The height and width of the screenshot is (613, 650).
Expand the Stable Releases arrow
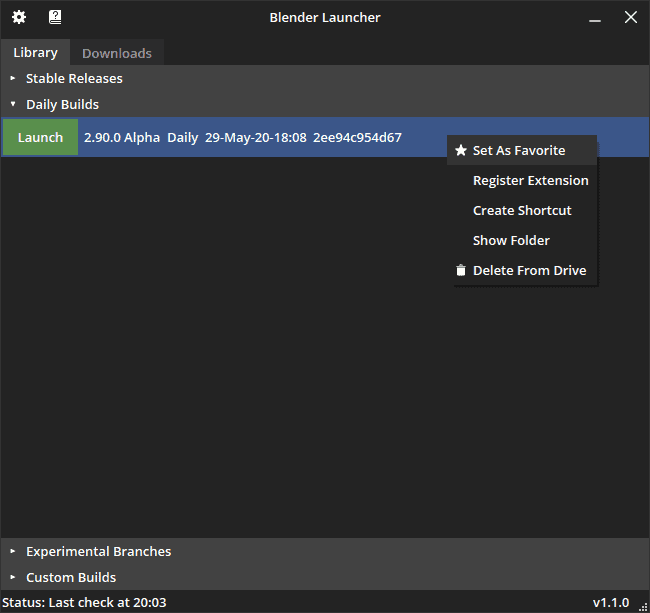[x=13, y=78]
